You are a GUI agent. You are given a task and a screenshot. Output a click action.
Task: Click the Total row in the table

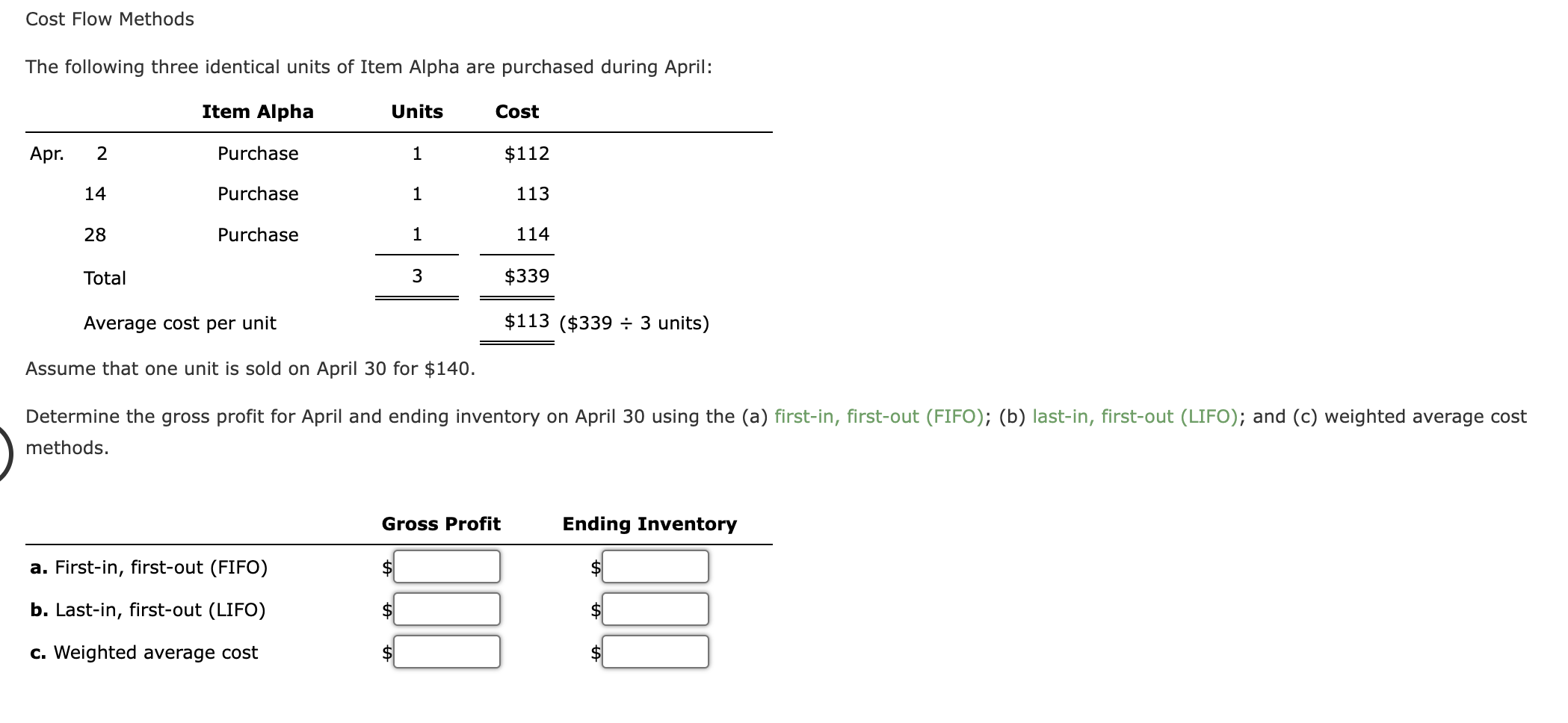click(x=105, y=278)
